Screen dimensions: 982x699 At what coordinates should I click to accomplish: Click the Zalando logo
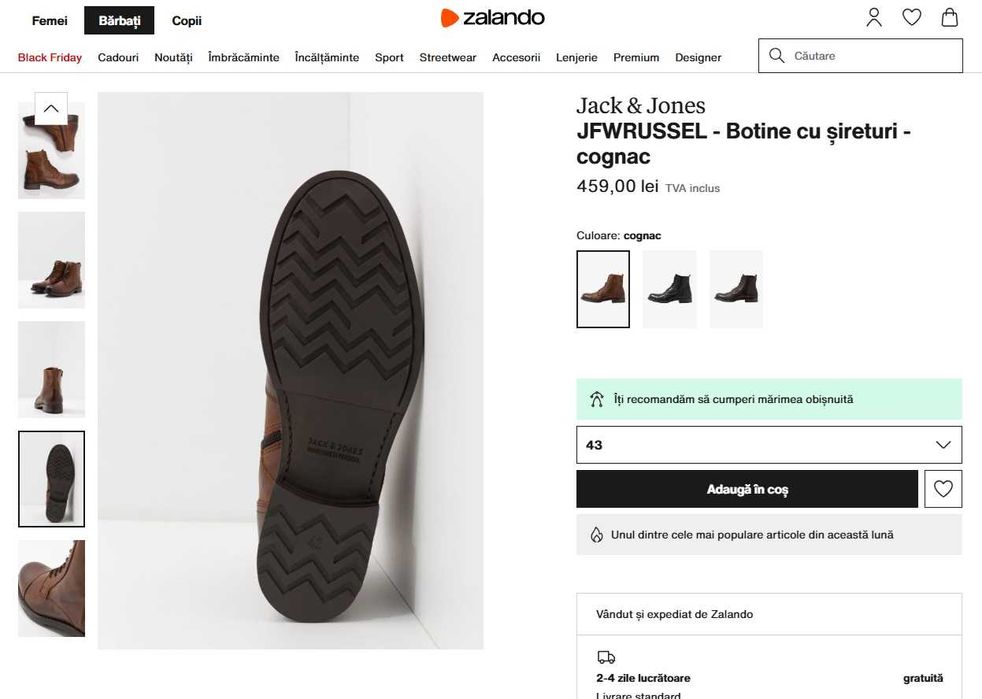[492, 18]
